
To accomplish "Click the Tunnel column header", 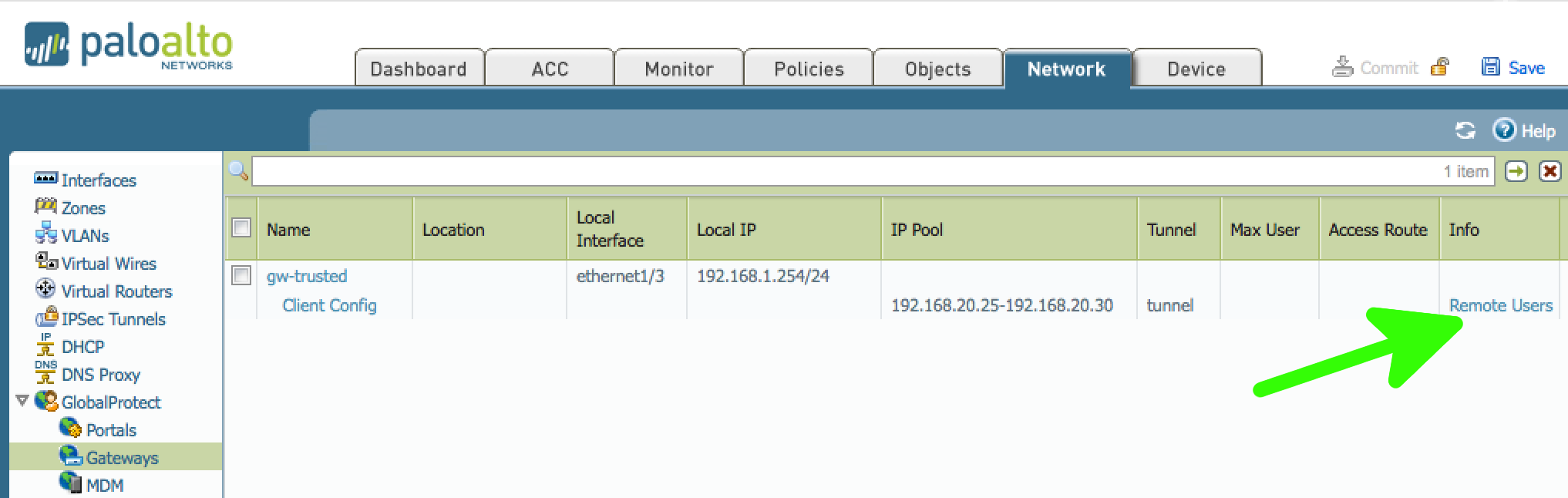I will tap(1179, 229).
